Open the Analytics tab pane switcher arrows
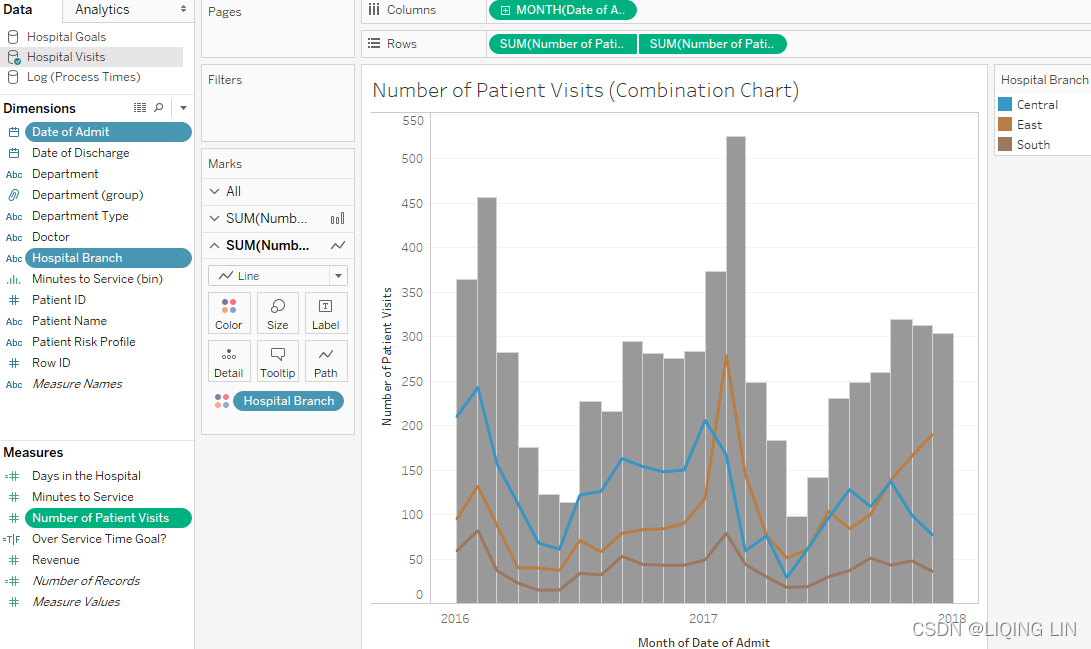The image size is (1091, 649). click(183, 9)
